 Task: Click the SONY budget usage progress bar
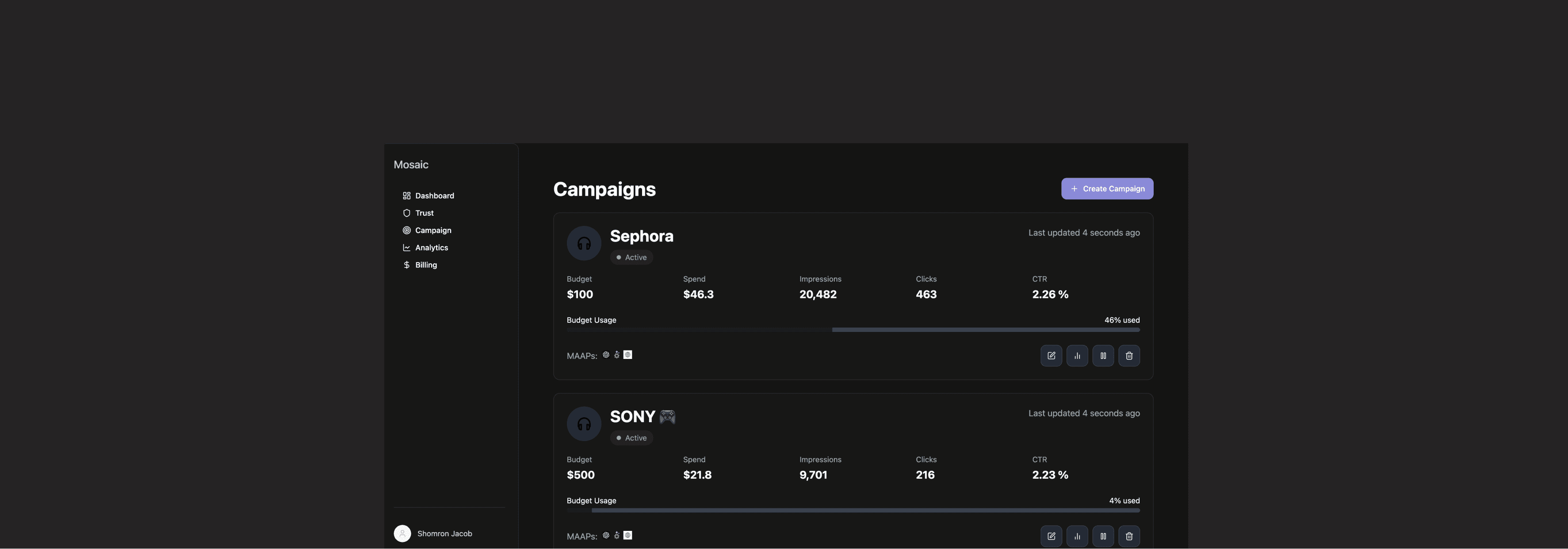[853, 511]
